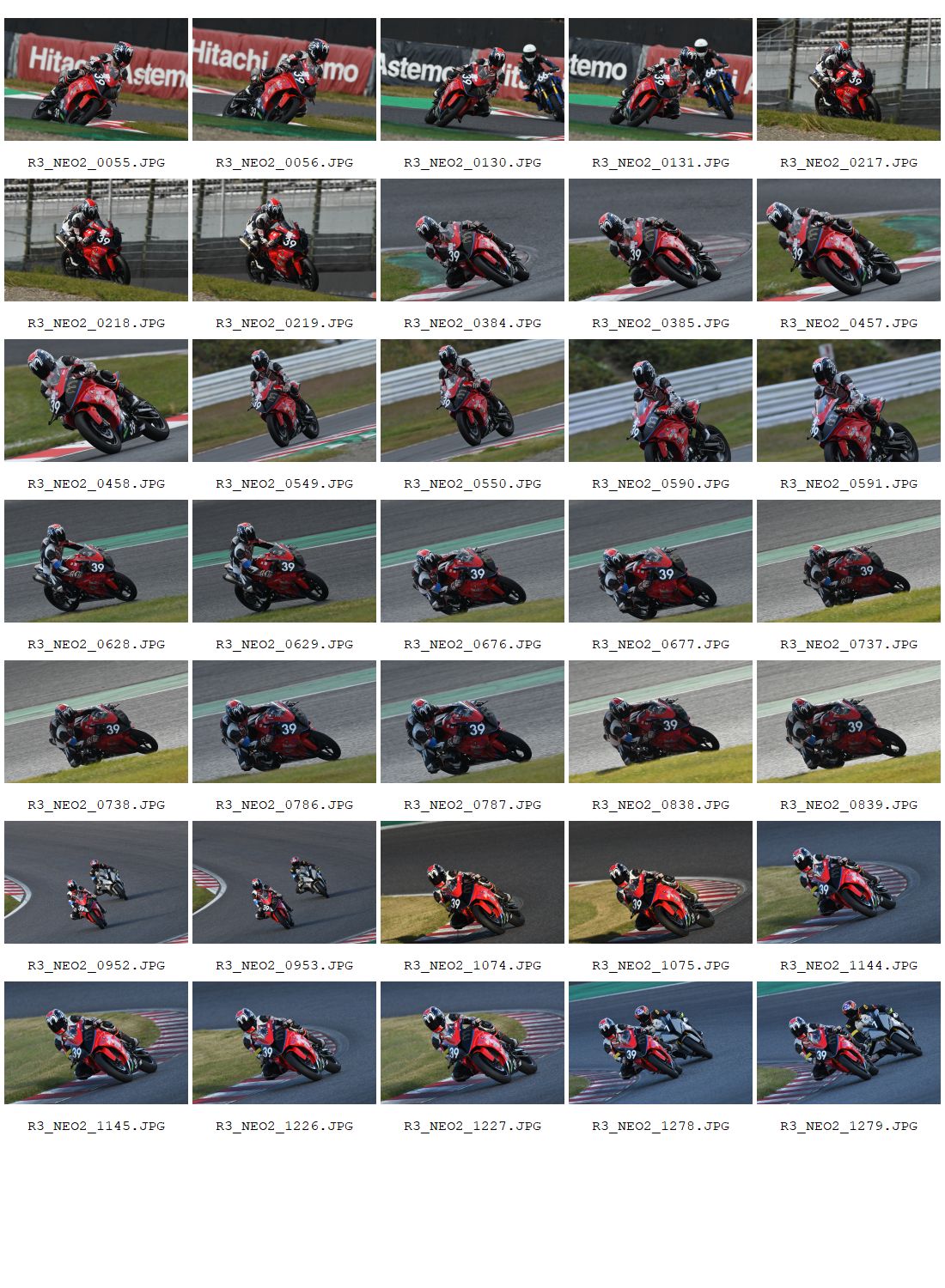
Task: Open the R3_NEO2_0458.JPG image
Action: [x=96, y=400]
